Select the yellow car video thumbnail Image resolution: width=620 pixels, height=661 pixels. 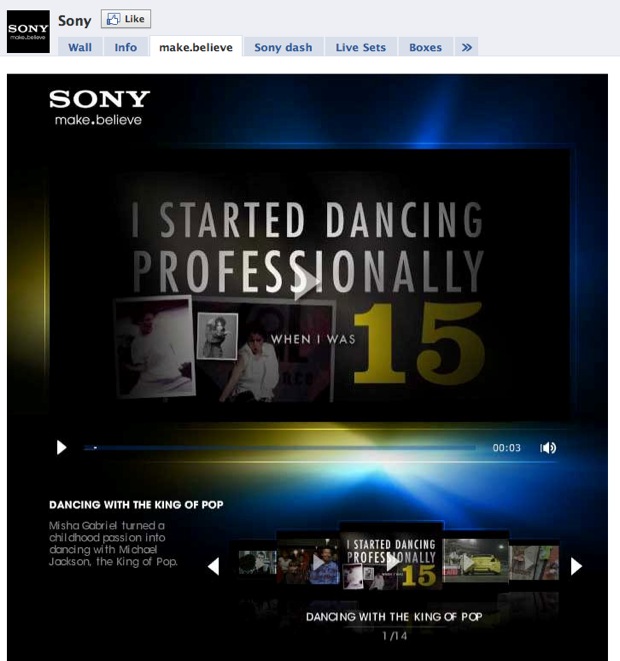pyautogui.click(x=475, y=561)
